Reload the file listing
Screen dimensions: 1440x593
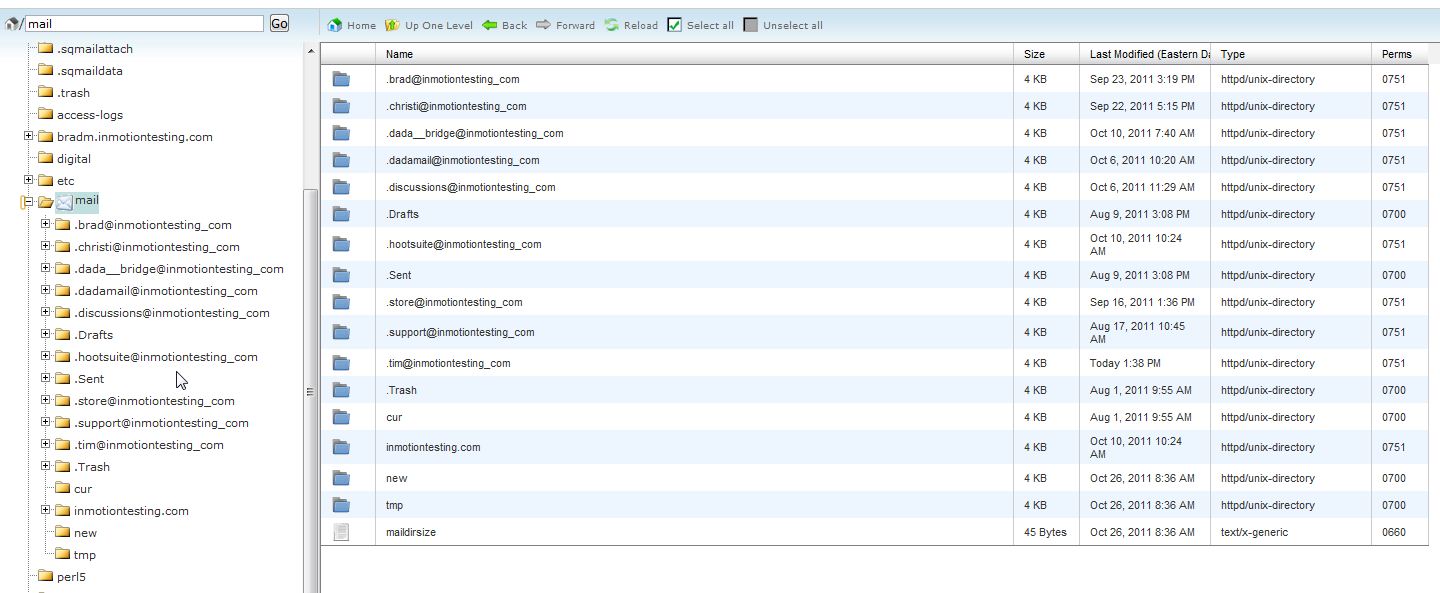click(612, 25)
